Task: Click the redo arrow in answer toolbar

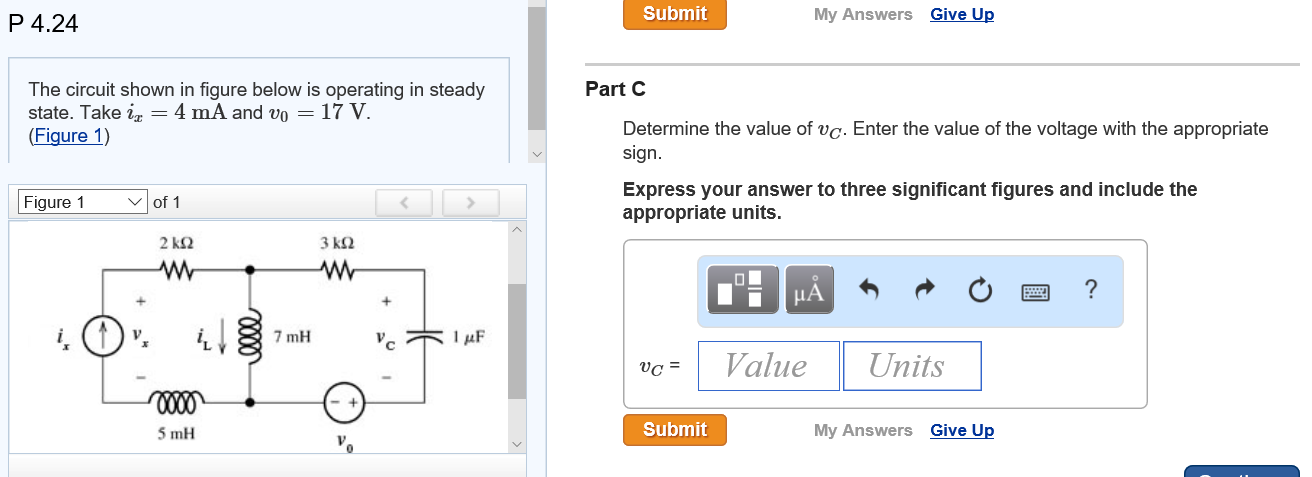Action: click(926, 291)
